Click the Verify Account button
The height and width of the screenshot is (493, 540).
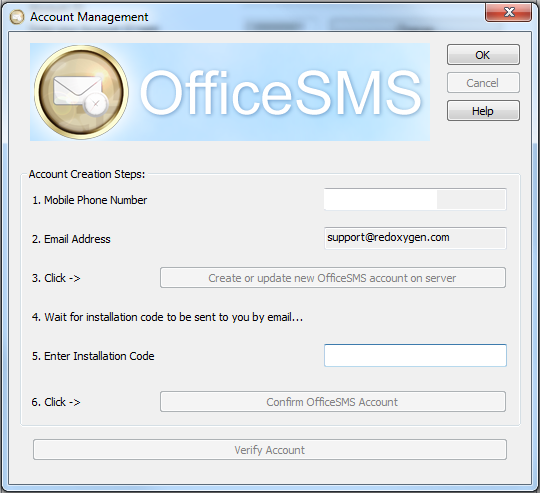click(270, 450)
